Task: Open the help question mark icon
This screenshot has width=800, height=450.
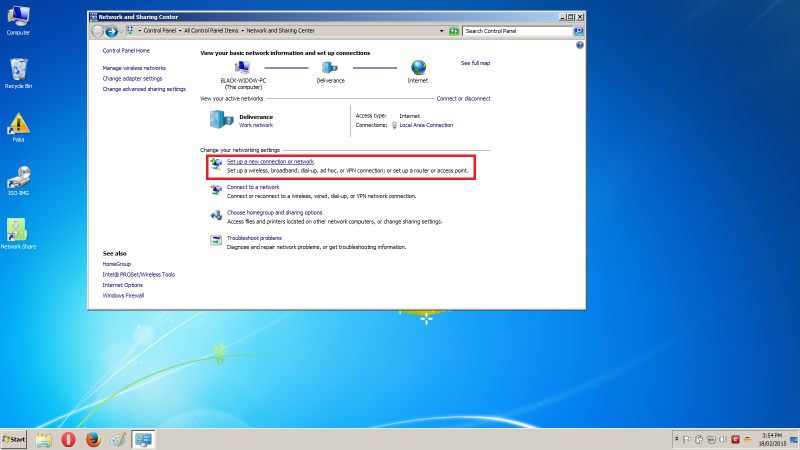Action: click(580, 45)
